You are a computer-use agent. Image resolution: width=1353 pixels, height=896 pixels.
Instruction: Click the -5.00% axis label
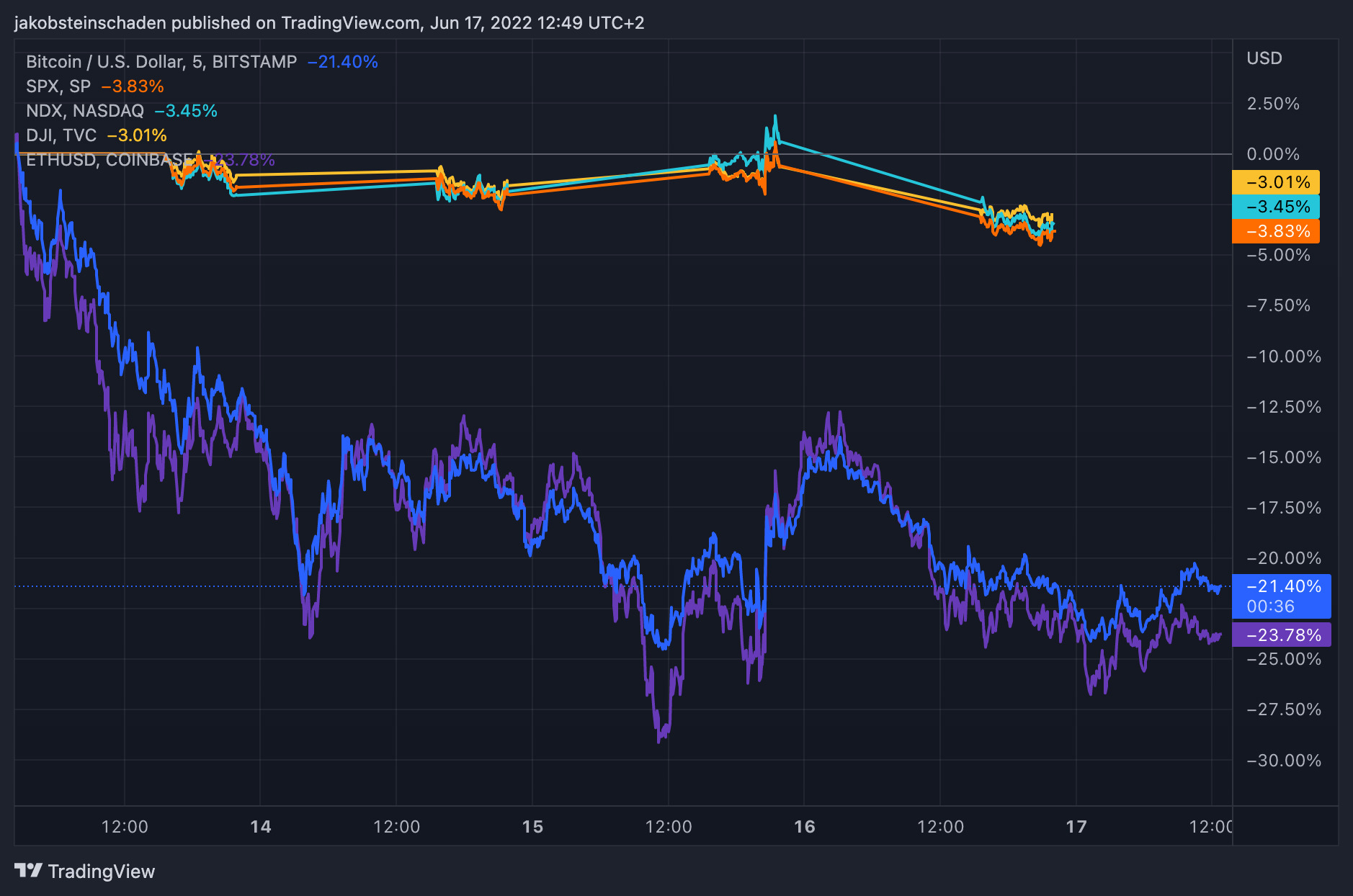point(1279,255)
